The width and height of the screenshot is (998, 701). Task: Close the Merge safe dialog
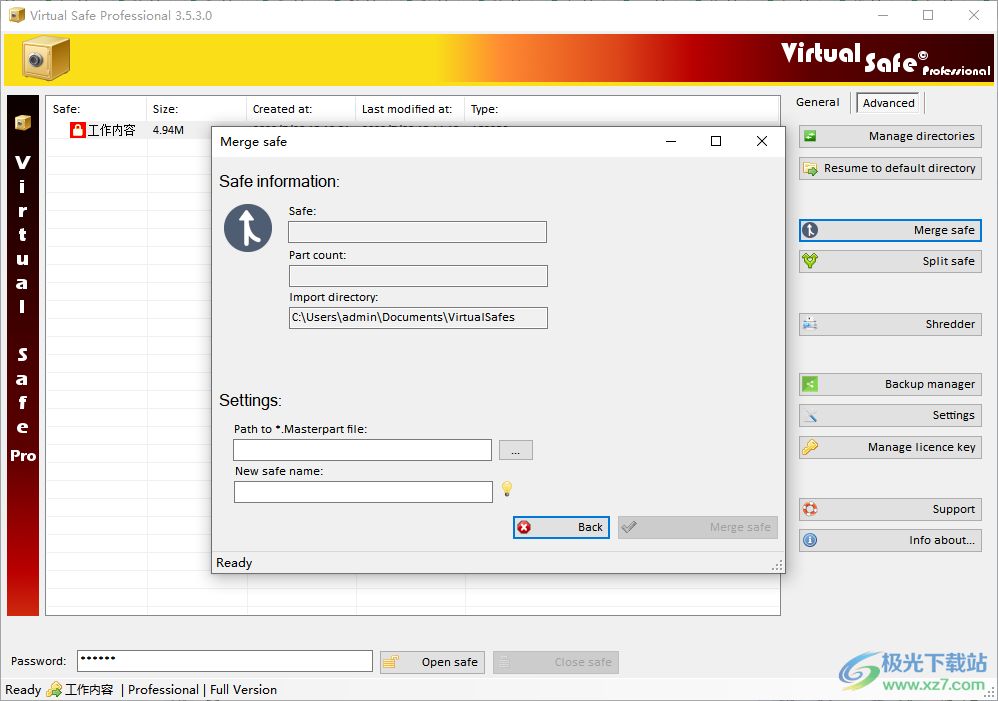coord(762,141)
